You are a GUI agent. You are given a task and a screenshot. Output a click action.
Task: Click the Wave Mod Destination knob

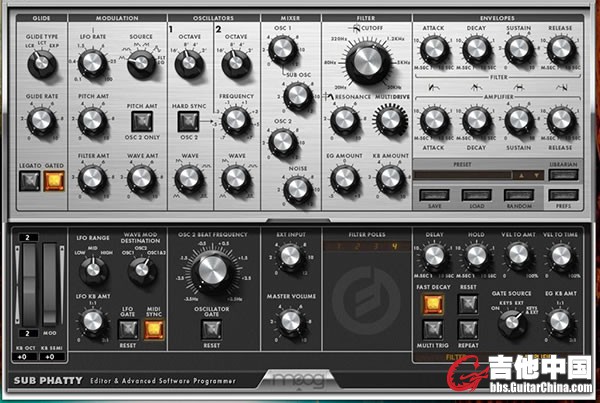click(142, 269)
